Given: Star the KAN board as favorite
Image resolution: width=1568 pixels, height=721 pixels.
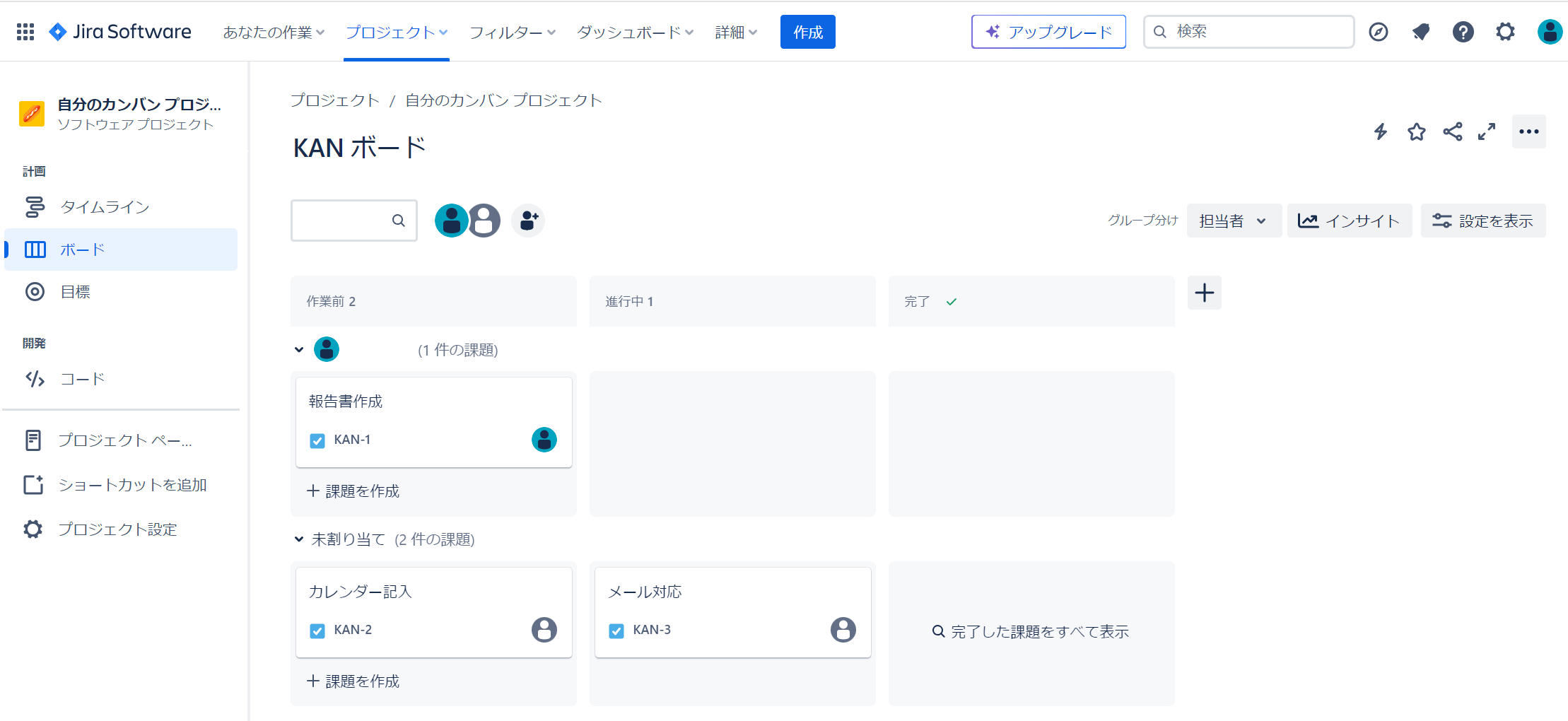Looking at the screenshot, I should tap(1416, 131).
